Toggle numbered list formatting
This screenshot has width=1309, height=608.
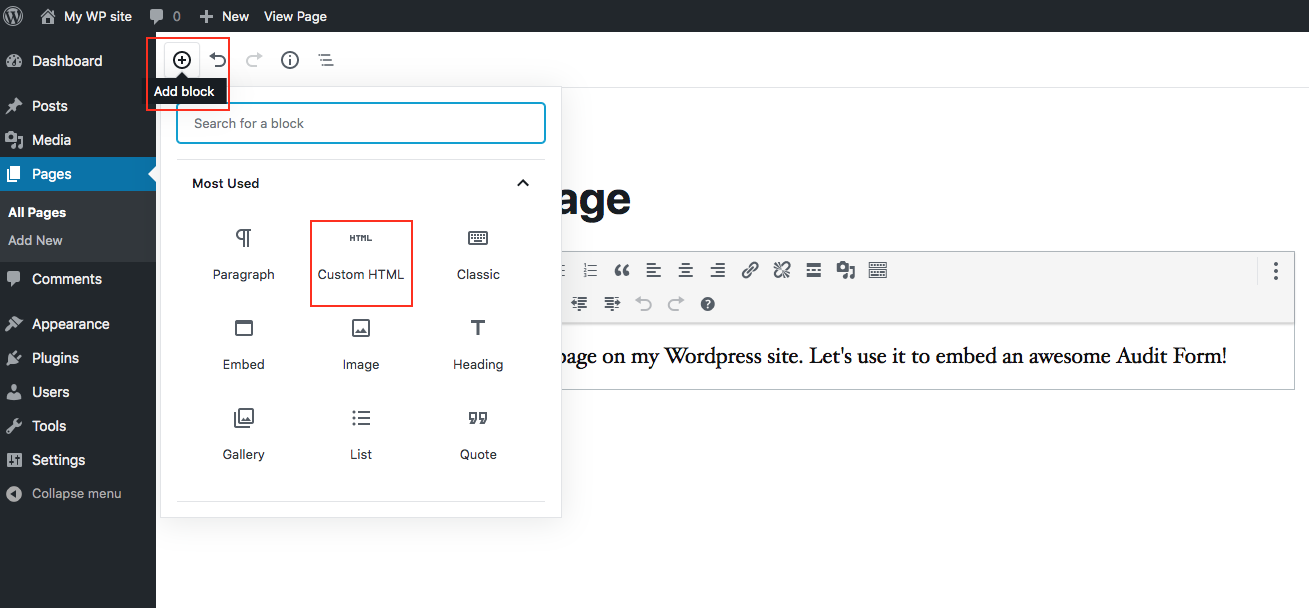point(590,270)
